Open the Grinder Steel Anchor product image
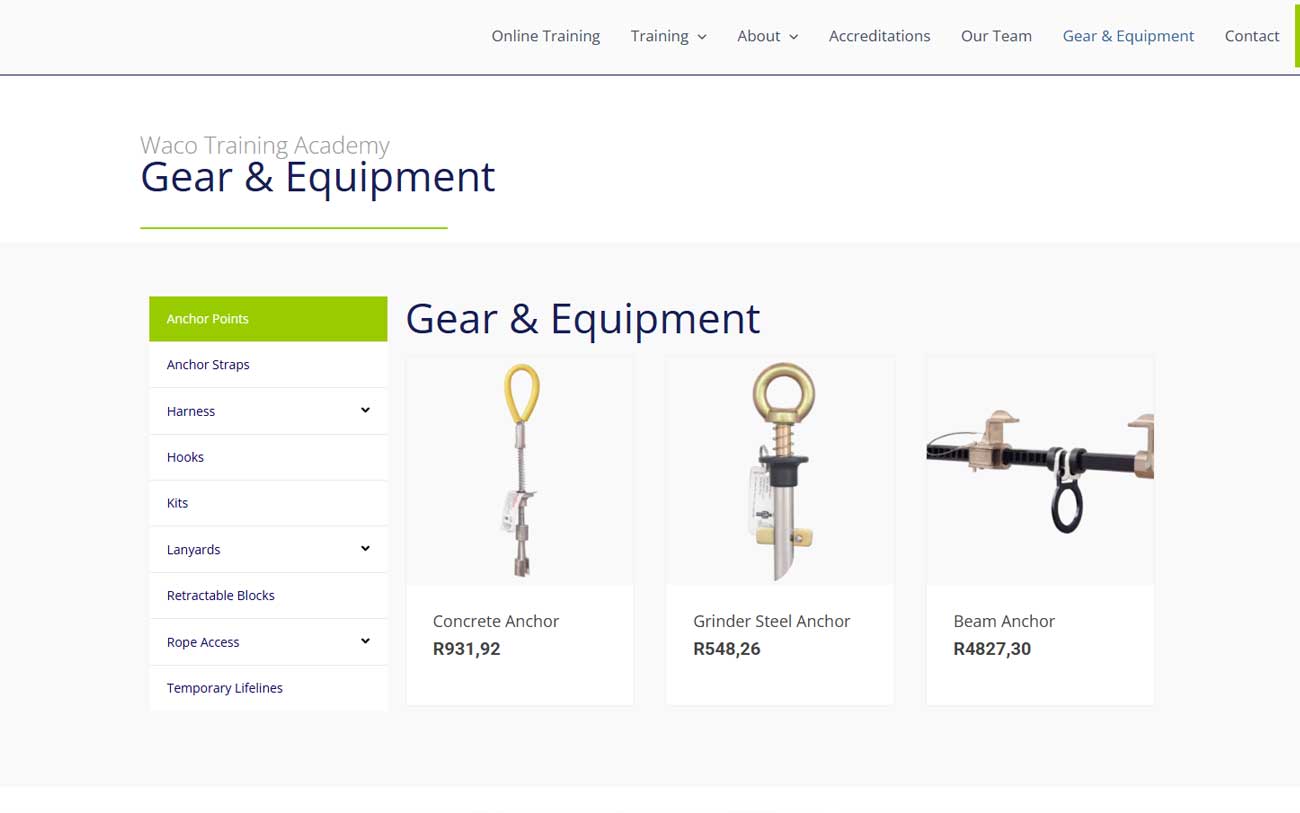 (x=780, y=471)
